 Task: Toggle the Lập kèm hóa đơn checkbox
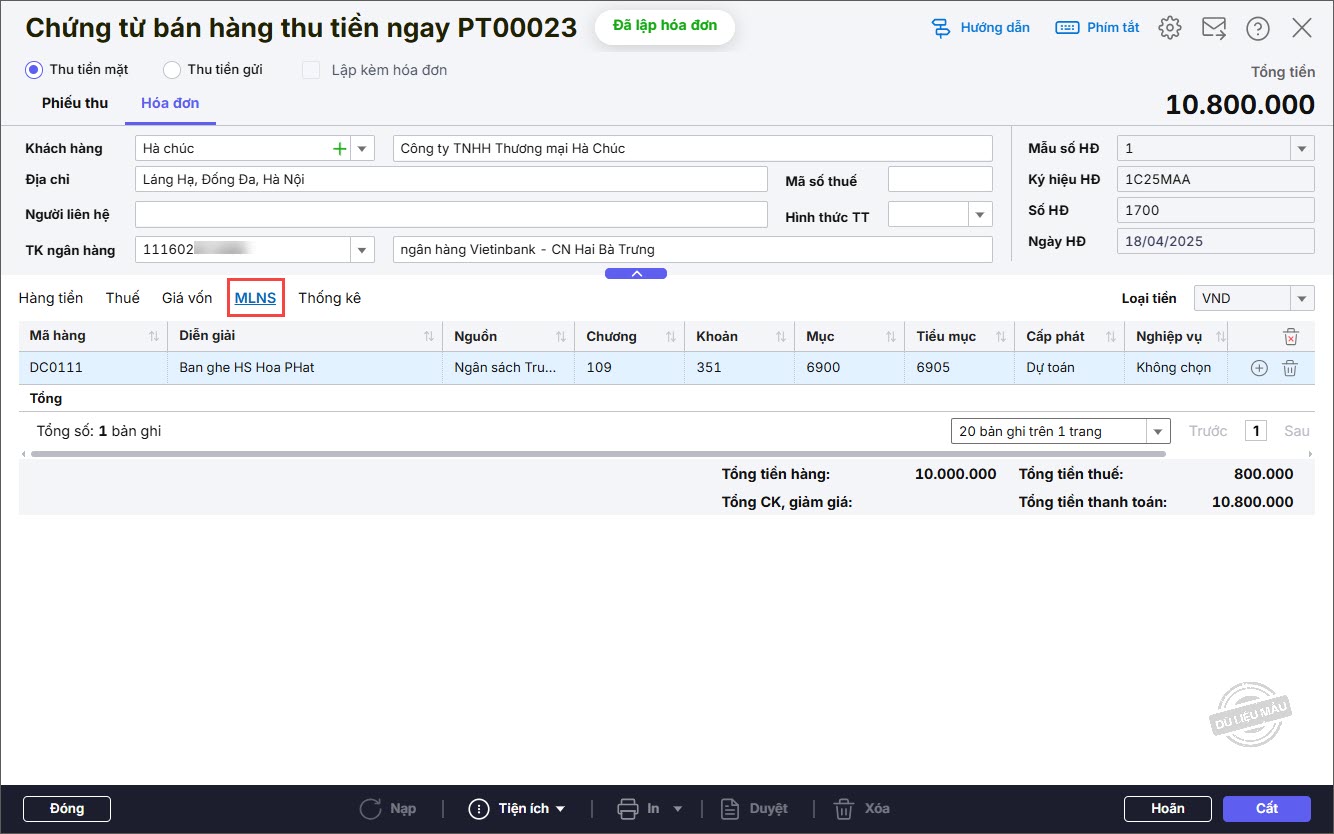pyautogui.click(x=312, y=70)
